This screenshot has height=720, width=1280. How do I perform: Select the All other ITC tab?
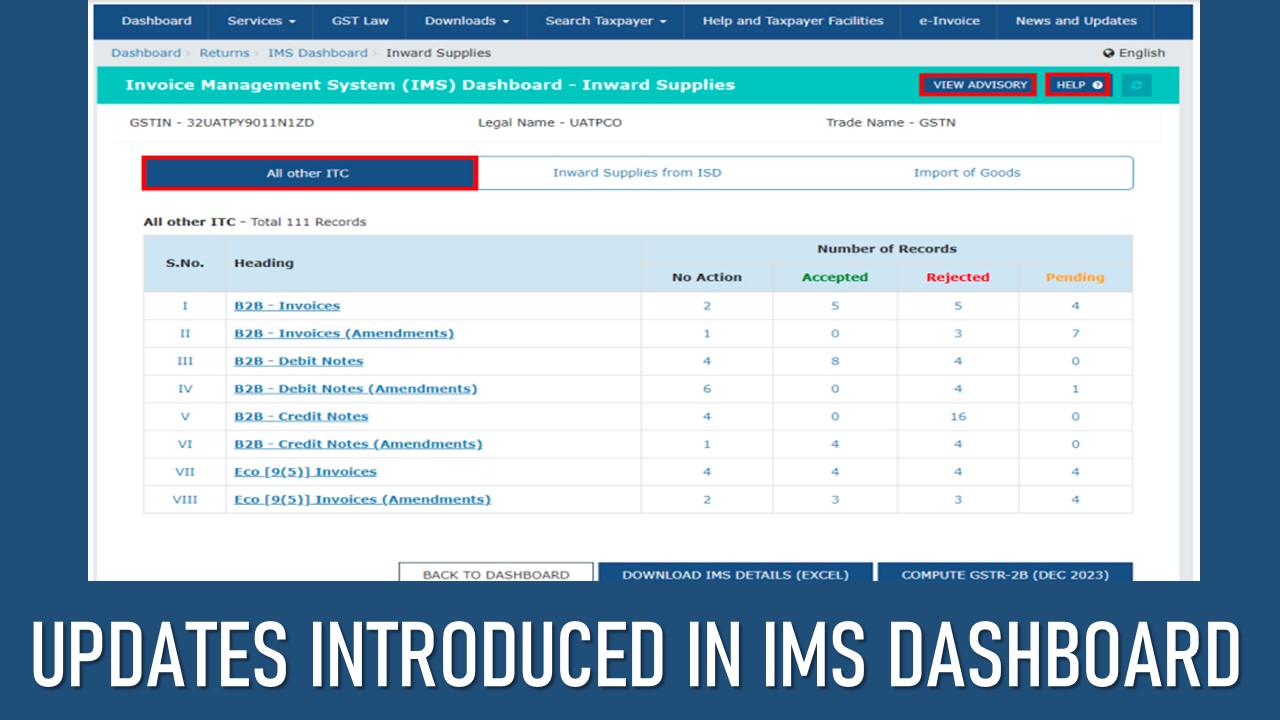coord(309,173)
